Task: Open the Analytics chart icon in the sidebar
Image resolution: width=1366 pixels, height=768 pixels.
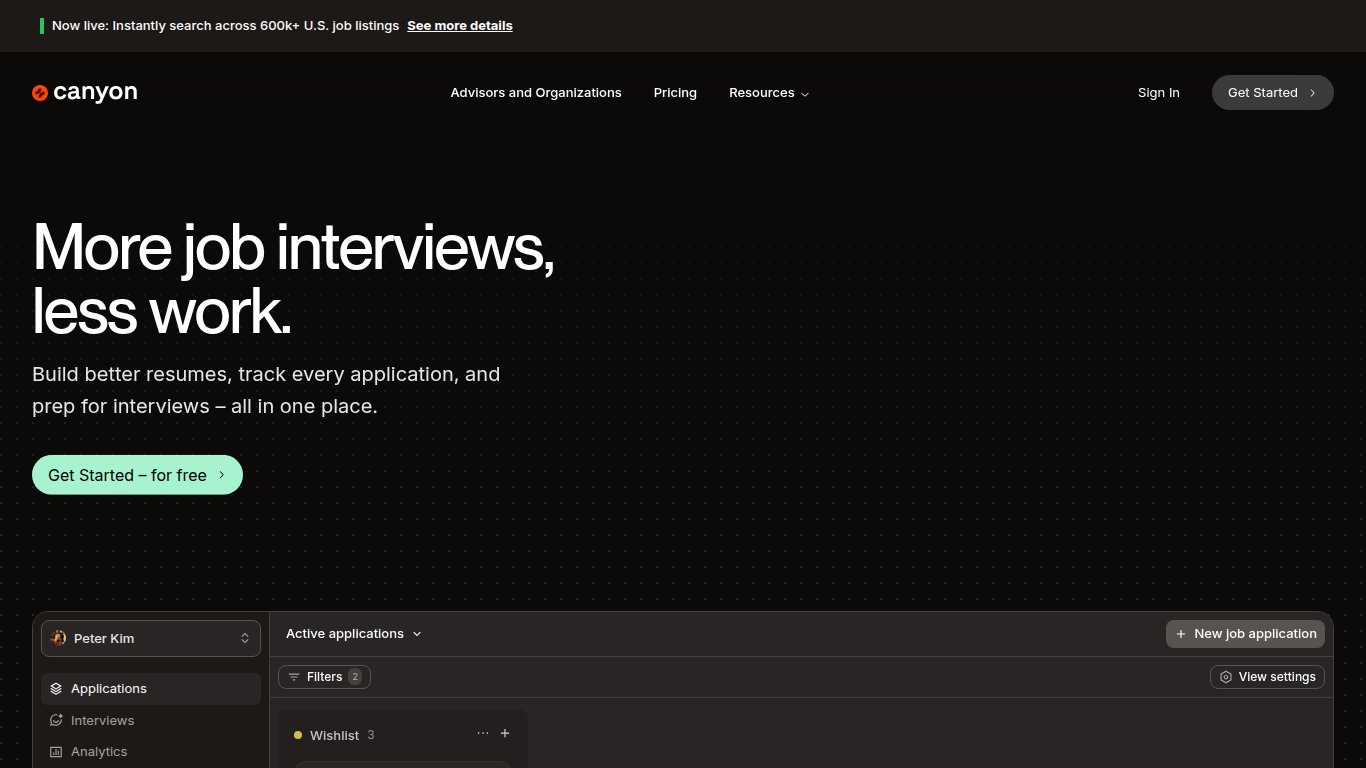Action: tap(56, 752)
